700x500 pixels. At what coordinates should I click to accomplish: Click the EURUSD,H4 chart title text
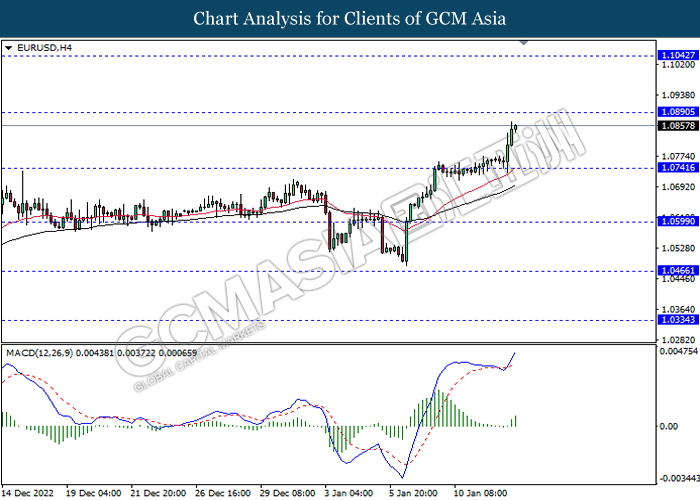tap(44, 48)
